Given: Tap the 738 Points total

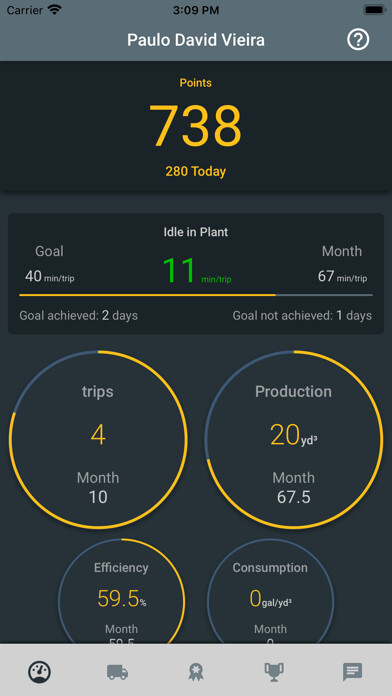Looking at the screenshot, I should pyautogui.click(x=196, y=126).
